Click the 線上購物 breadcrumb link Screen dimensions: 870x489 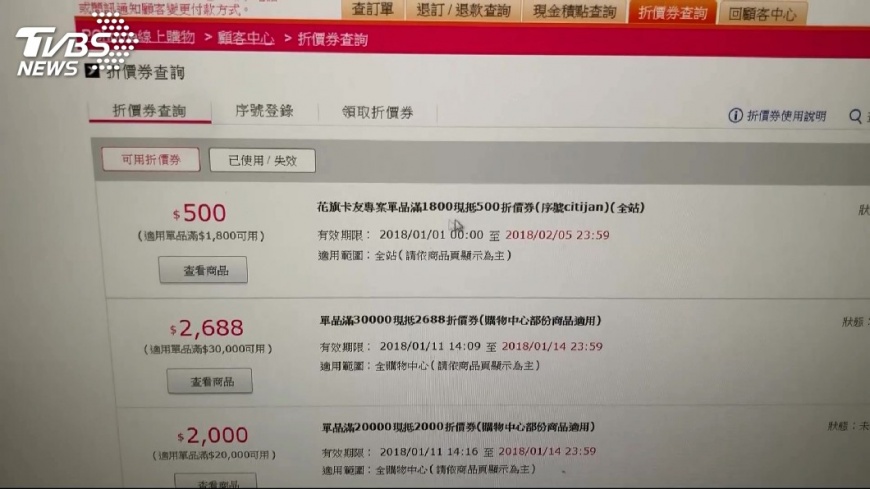coord(166,37)
